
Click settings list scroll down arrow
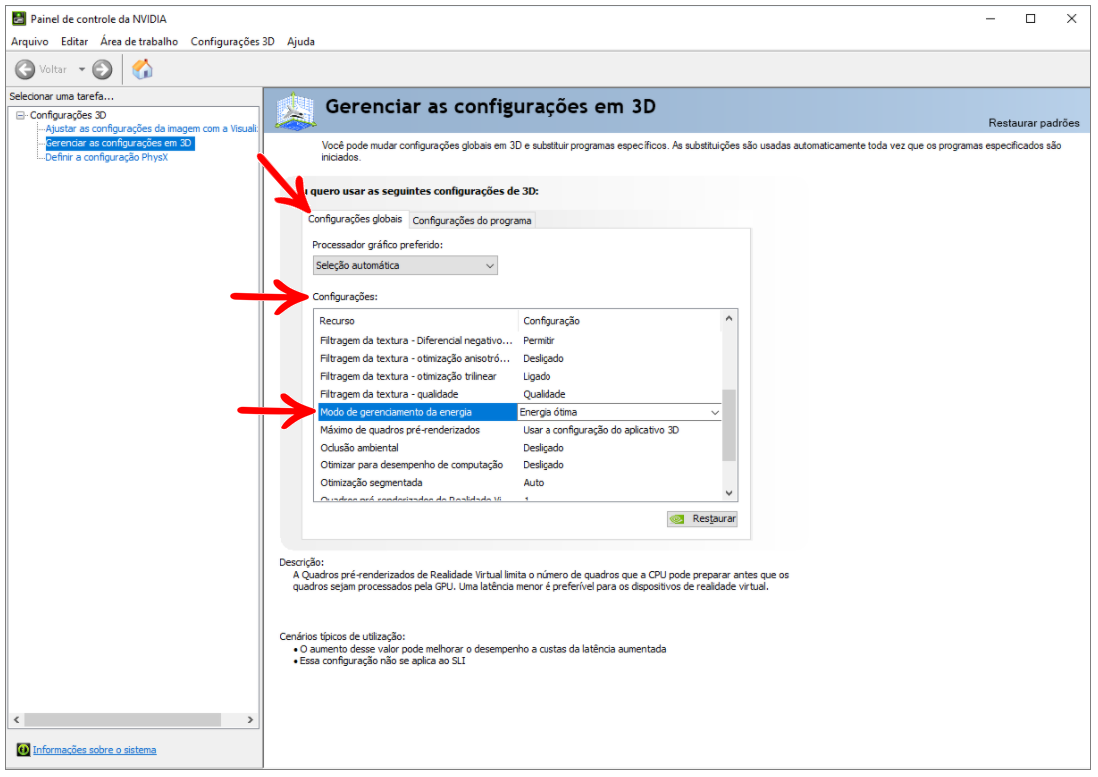(729, 493)
